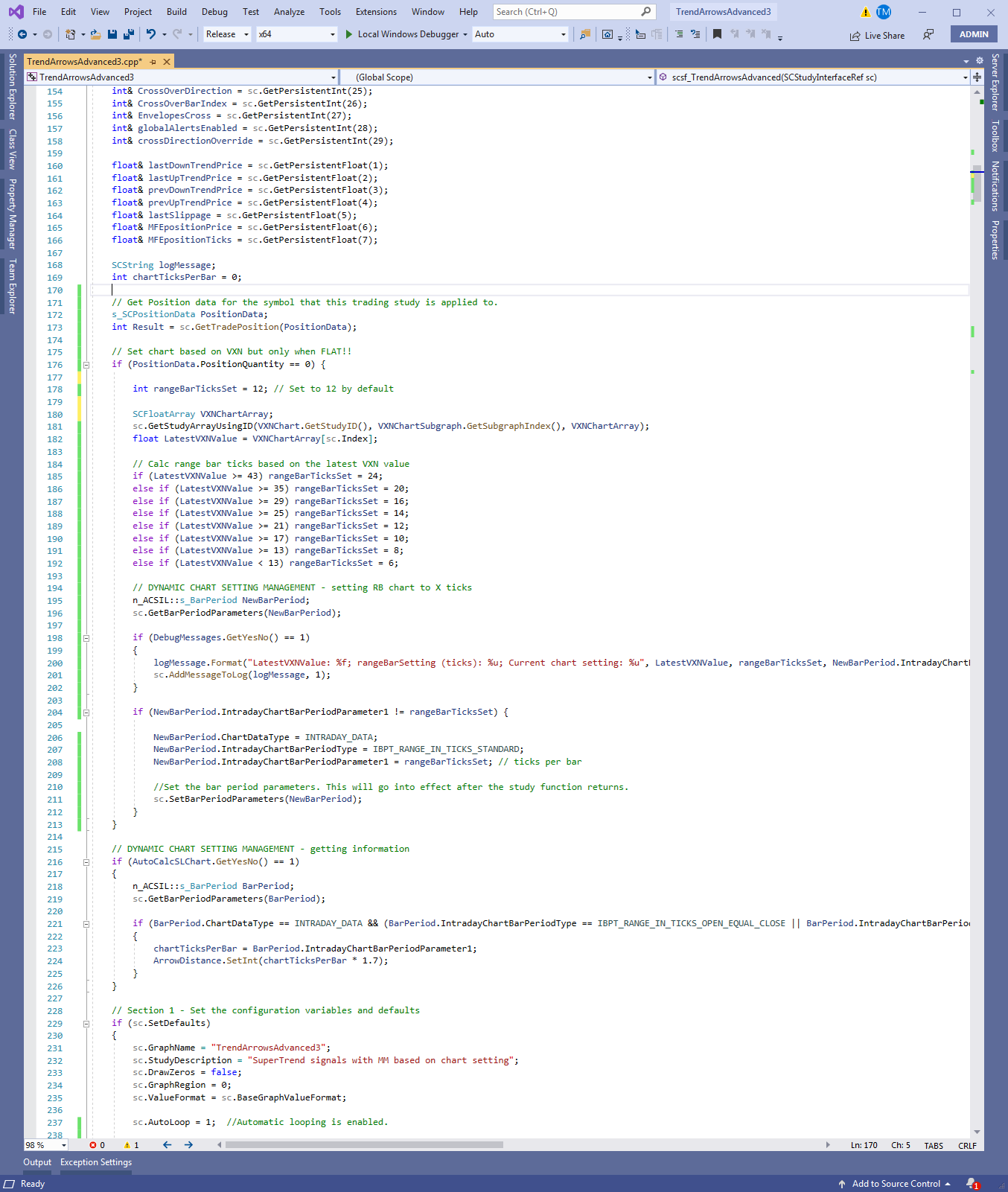1008x1192 pixels.
Task: Switch to the Output tab
Action: pos(37,1162)
